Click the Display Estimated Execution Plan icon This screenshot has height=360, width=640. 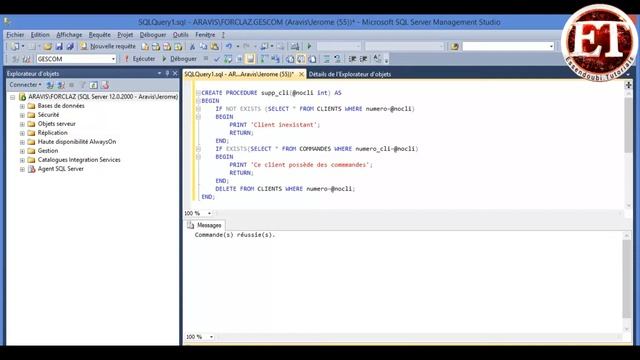[x=228, y=59]
